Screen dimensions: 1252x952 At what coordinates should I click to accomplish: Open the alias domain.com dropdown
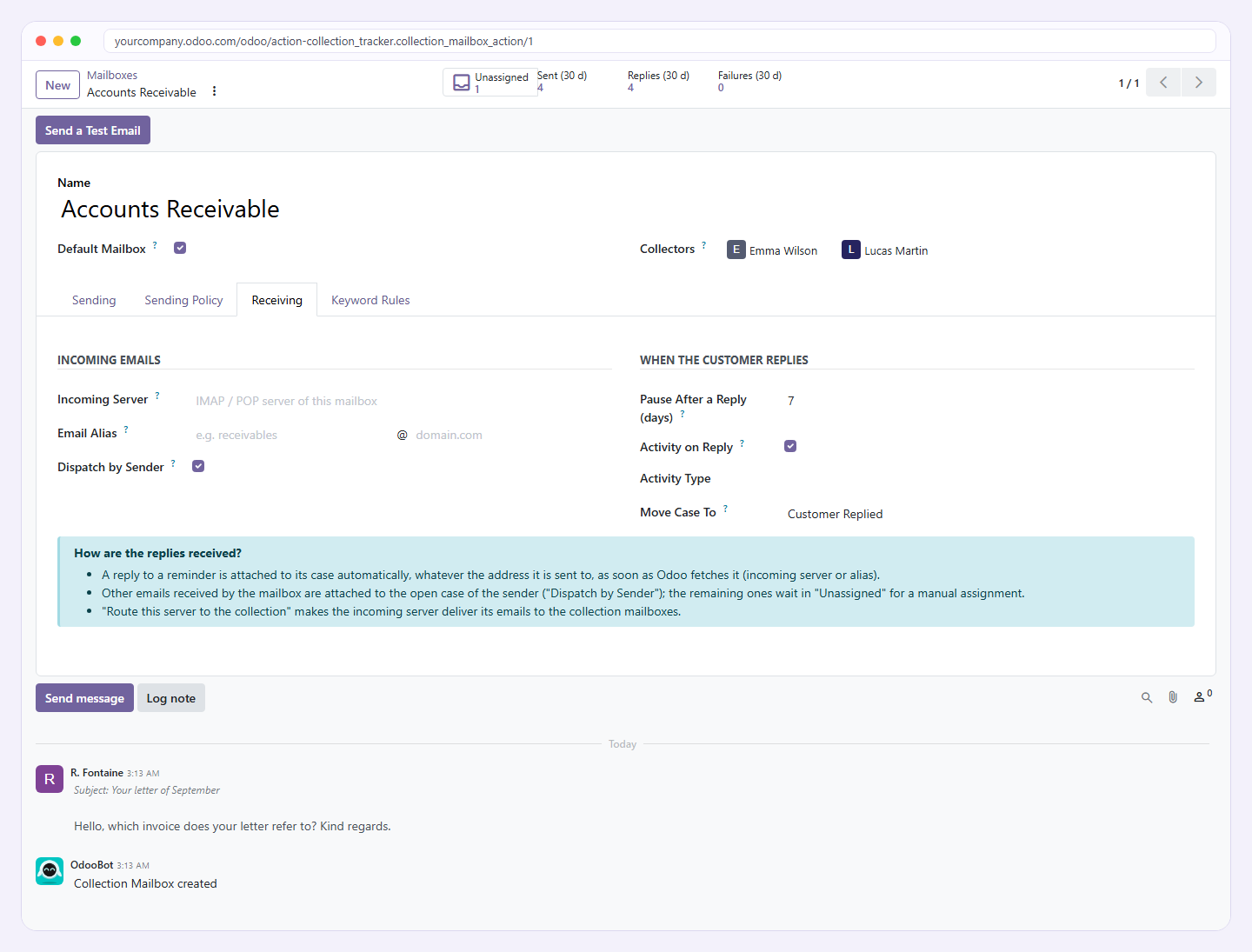pos(513,435)
